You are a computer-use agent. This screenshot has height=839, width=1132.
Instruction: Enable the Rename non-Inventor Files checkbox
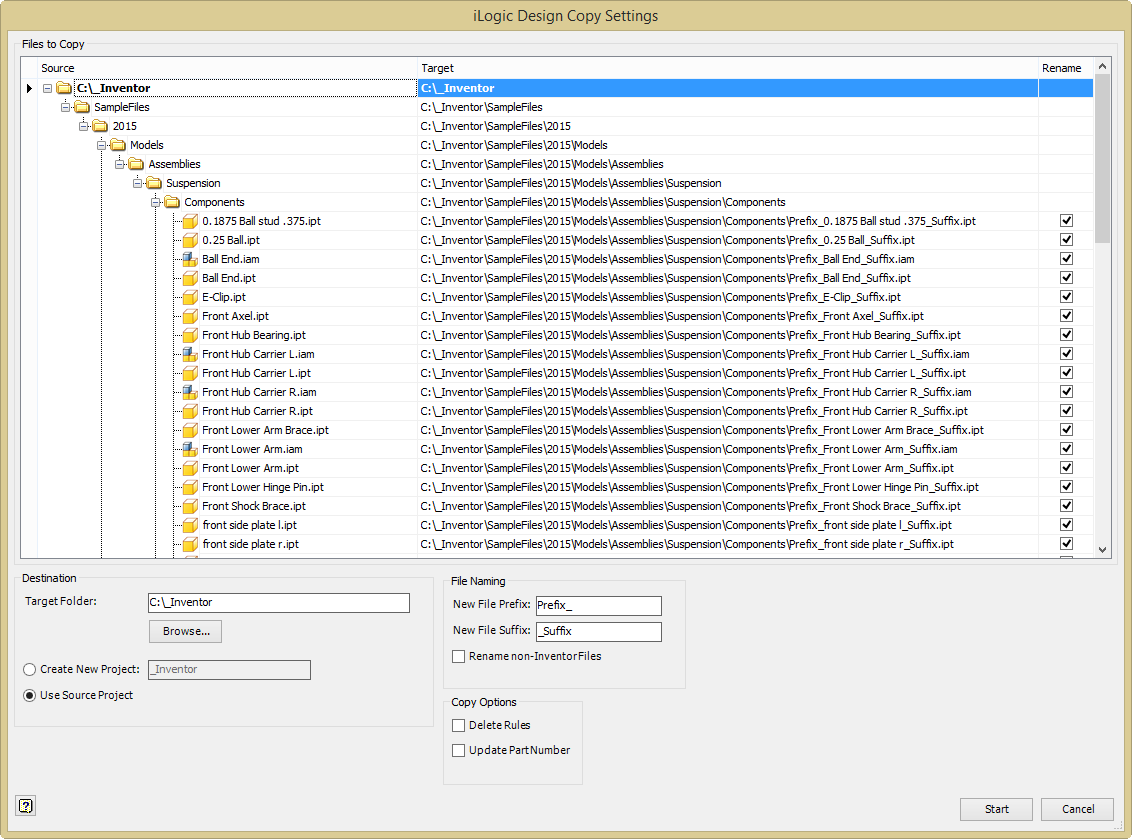(x=458, y=656)
